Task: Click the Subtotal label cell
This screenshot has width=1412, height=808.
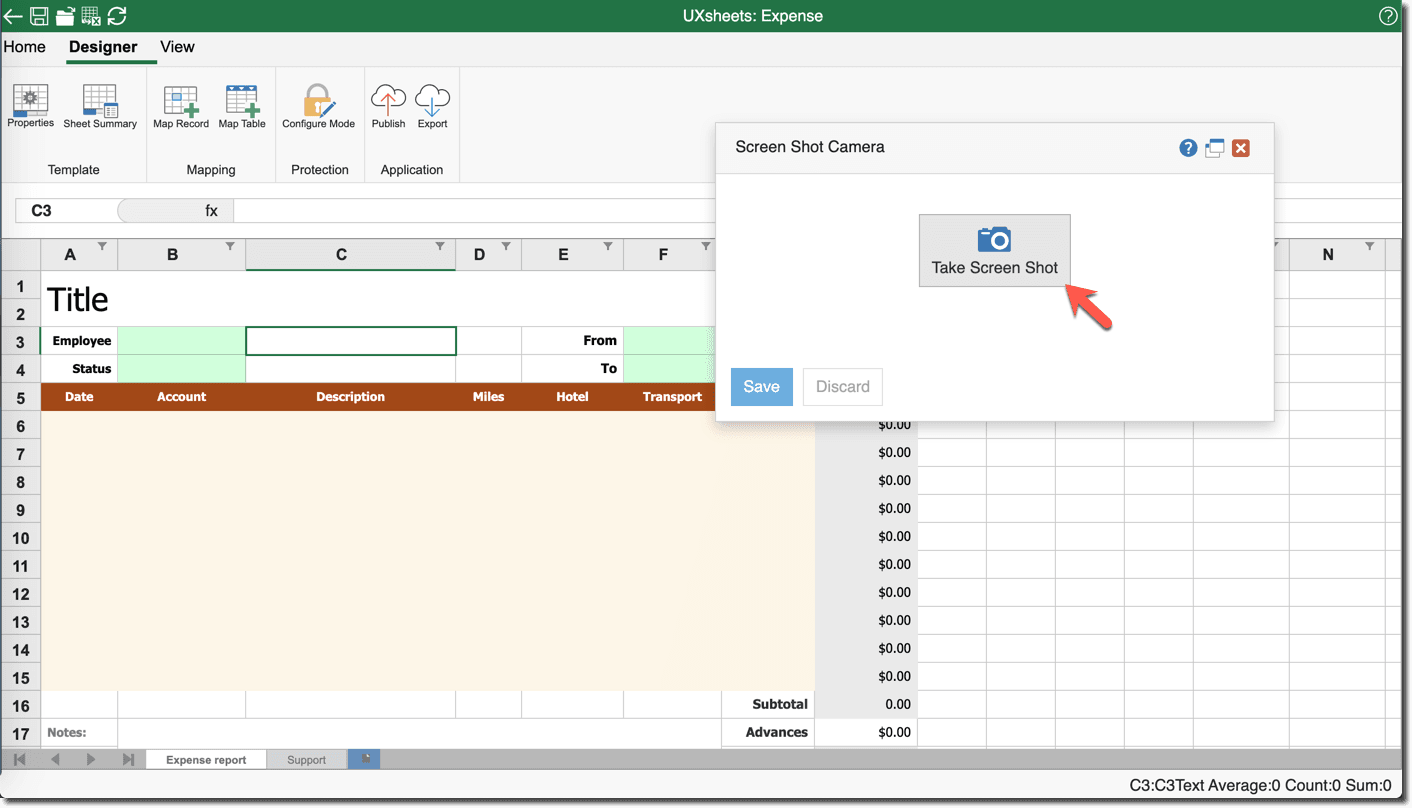Action: [768, 704]
